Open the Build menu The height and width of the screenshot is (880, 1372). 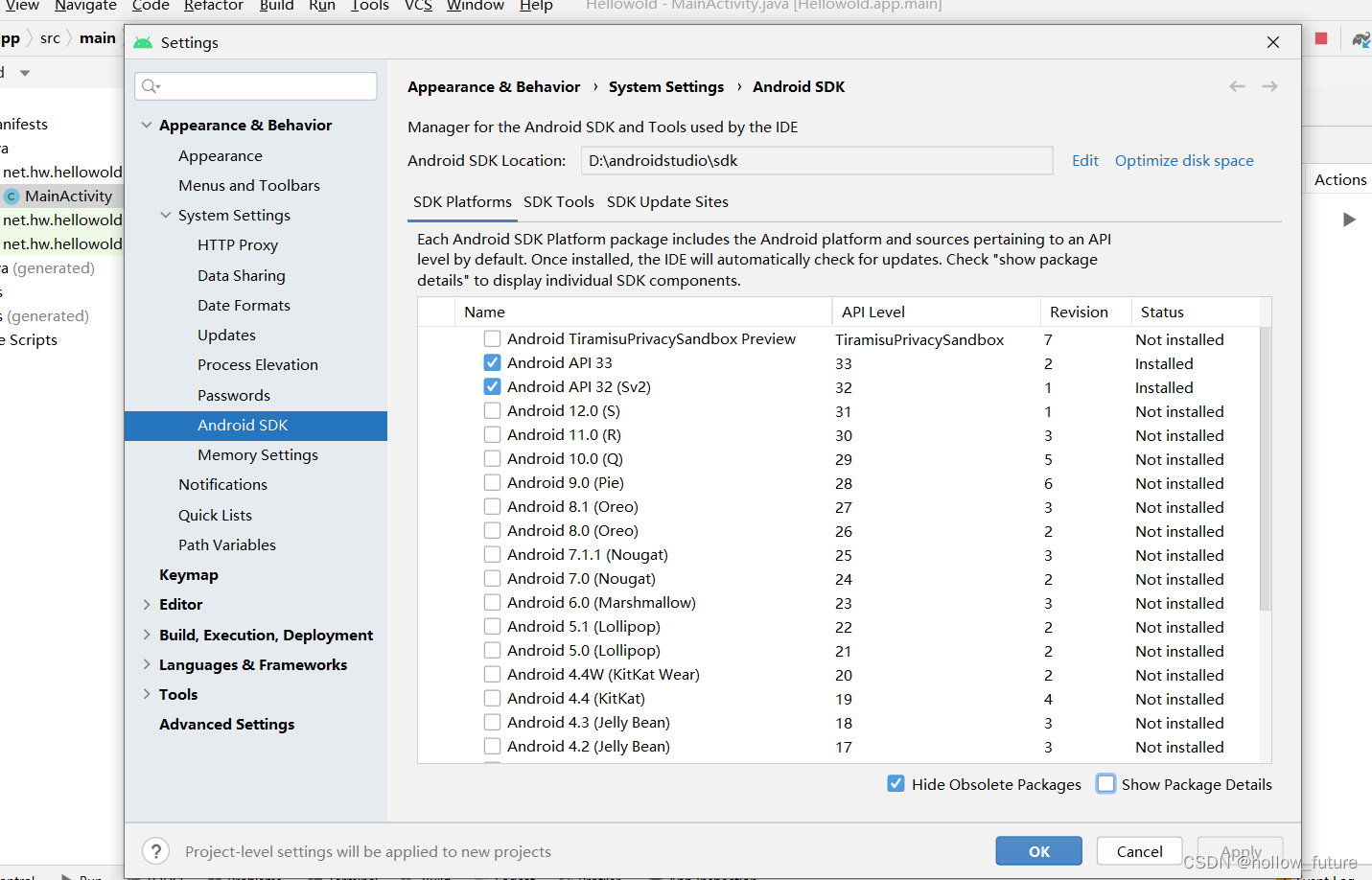(276, 6)
